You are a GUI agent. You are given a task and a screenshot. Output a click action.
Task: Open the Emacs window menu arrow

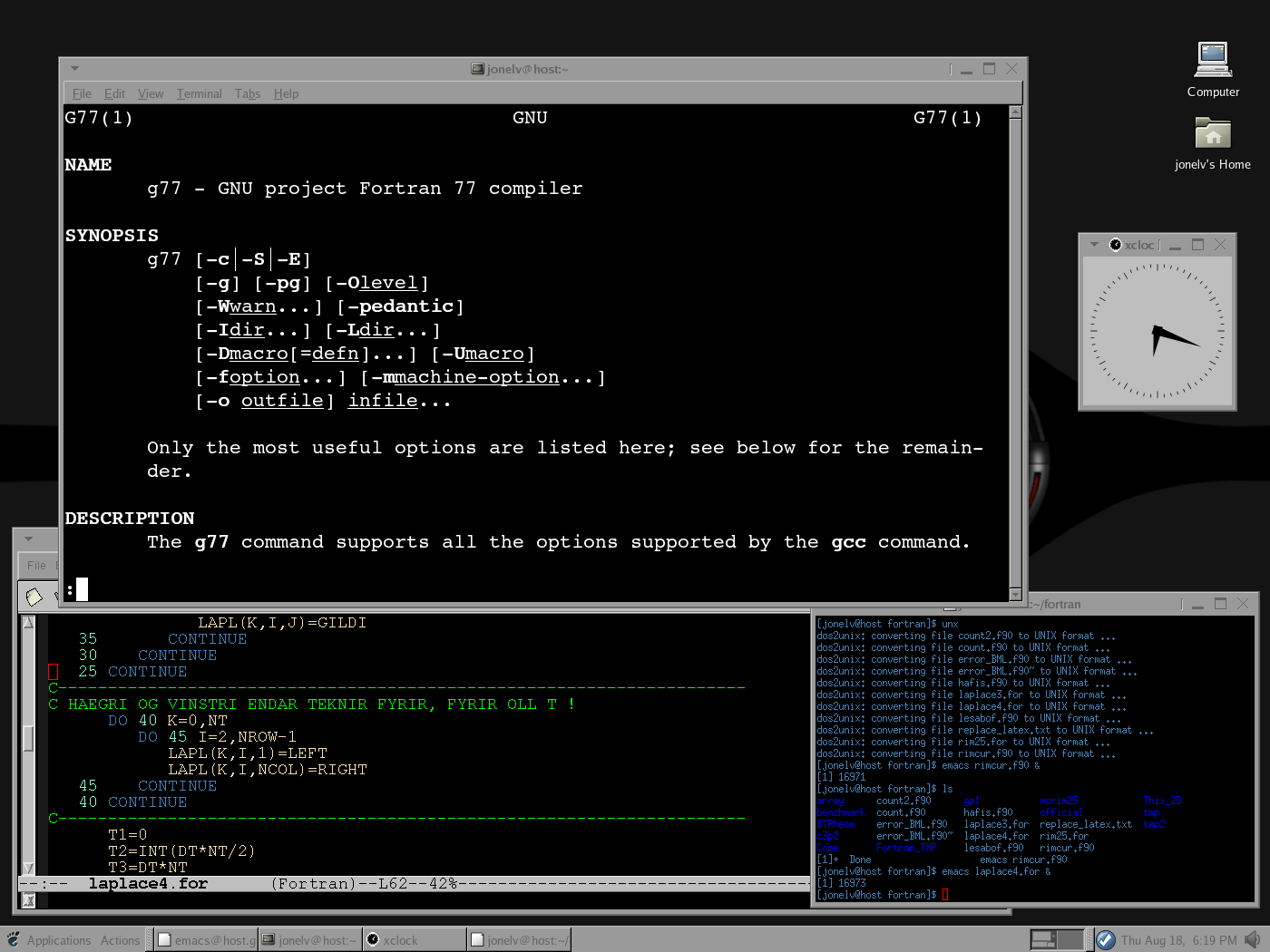[x=28, y=539]
